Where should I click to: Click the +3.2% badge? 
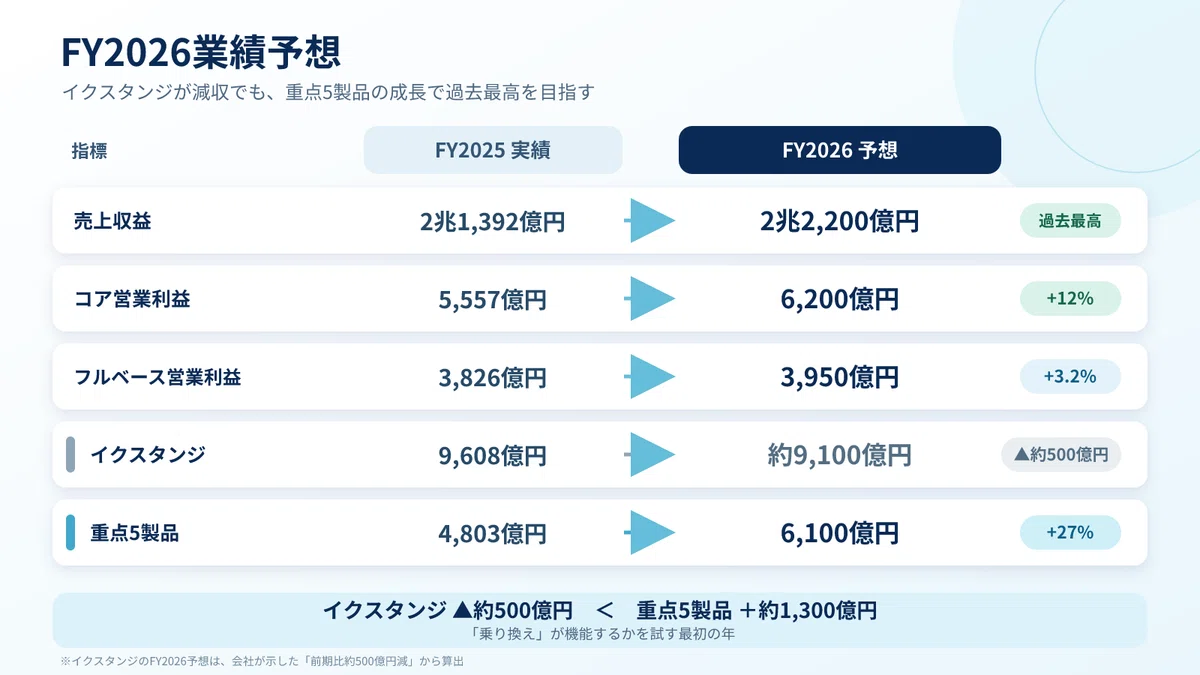1070,377
